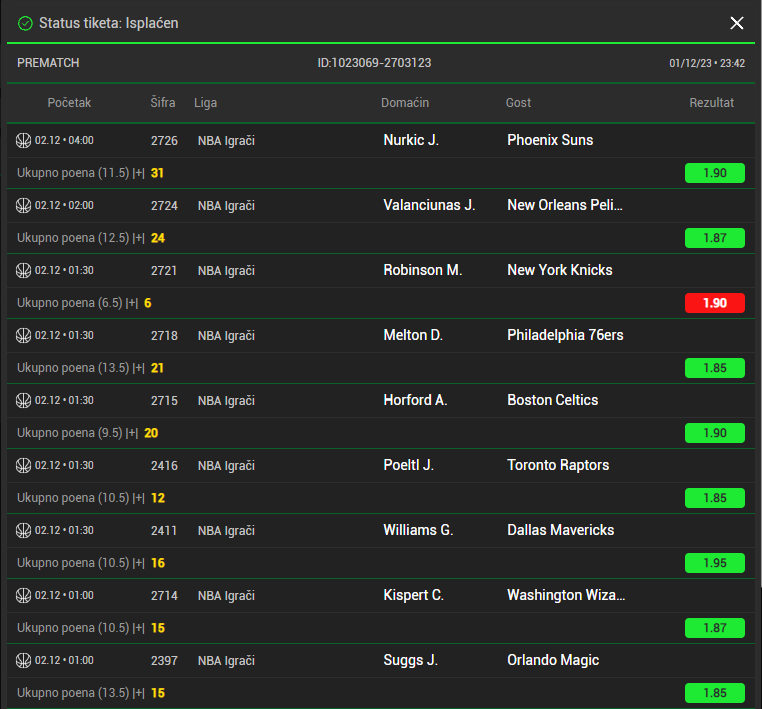Click the 1.85 odds badge for Melton D.
Image resolution: width=762 pixels, height=709 pixels.
(714, 368)
